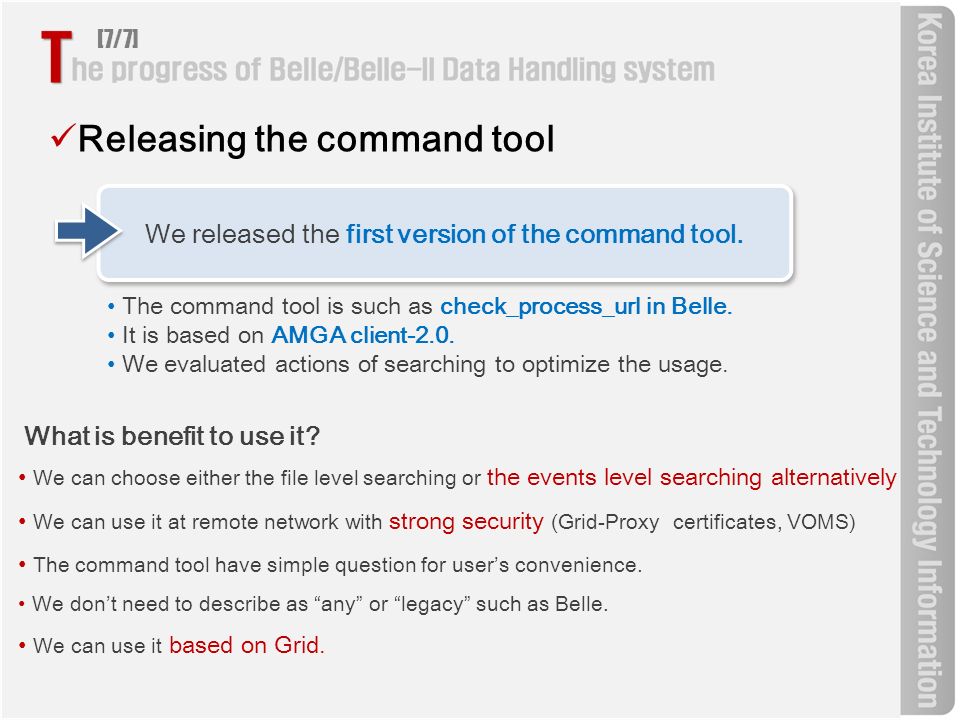Click the bullet mentioning "any" or "legacy"

pyautogui.click(x=313, y=604)
